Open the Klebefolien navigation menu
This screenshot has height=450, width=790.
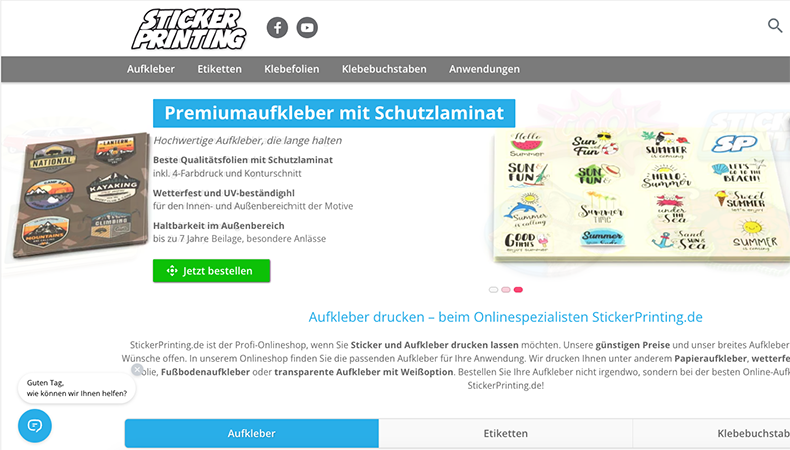[x=292, y=69]
